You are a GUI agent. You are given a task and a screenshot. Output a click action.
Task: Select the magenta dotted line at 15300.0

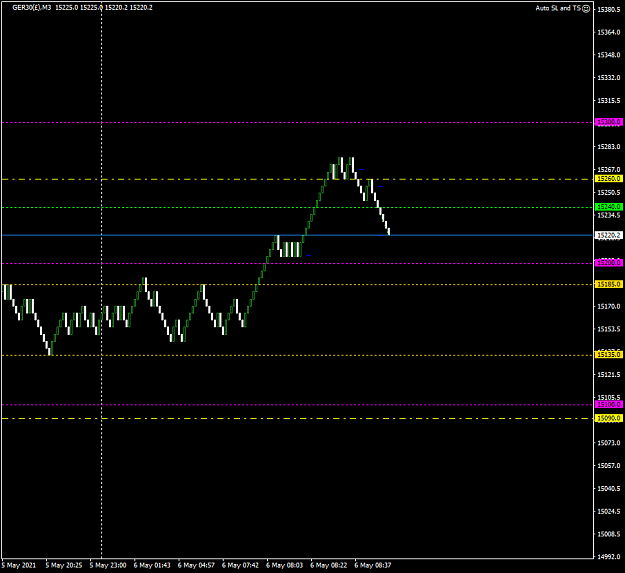(297, 122)
